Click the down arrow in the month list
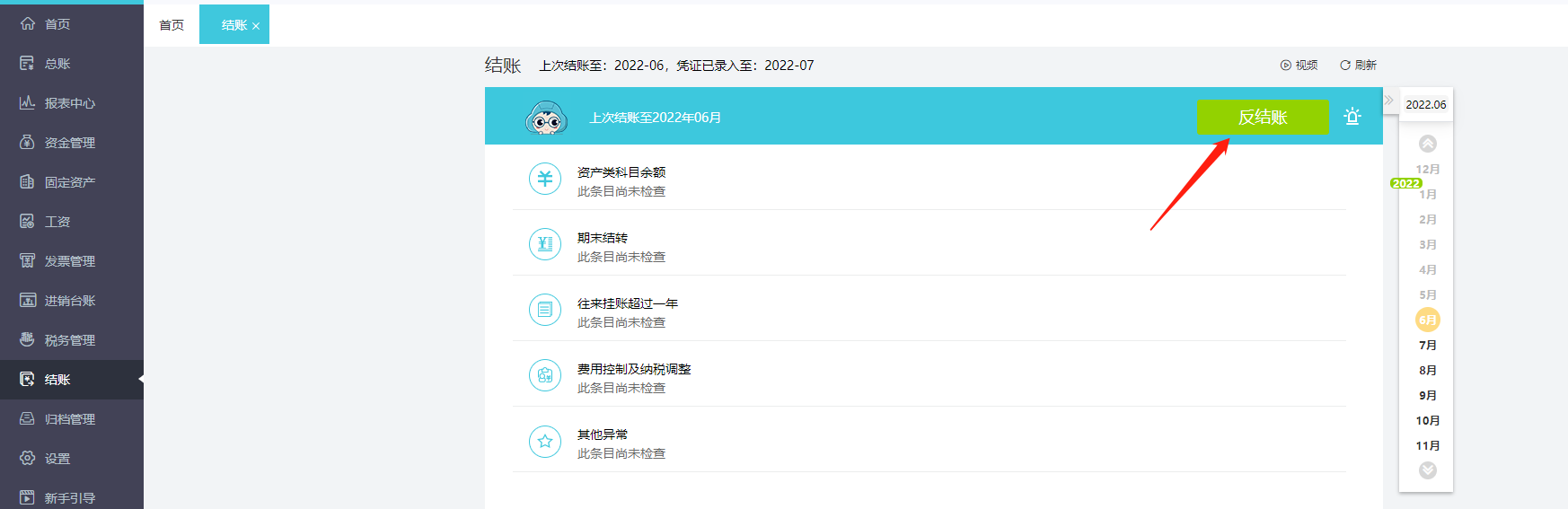The image size is (1568, 509). tap(1428, 470)
